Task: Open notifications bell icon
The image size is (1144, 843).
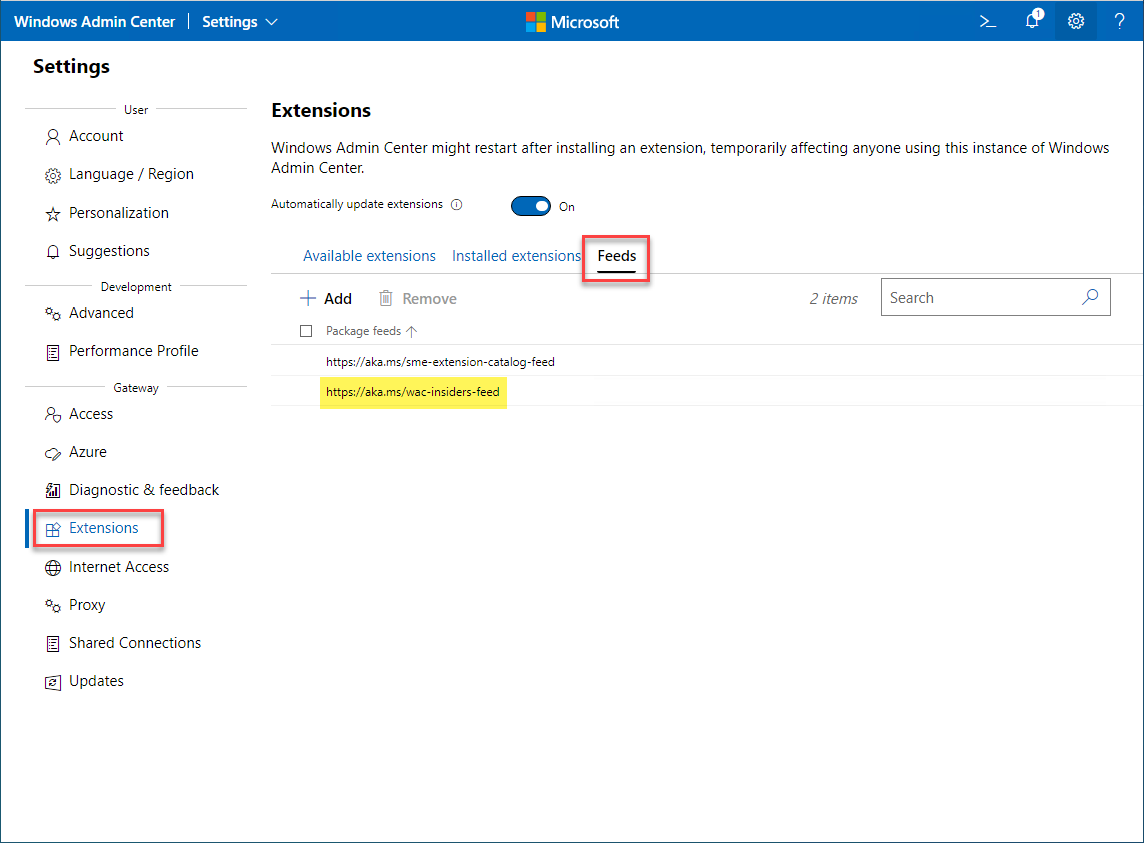Action: [x=1032, y=20]
